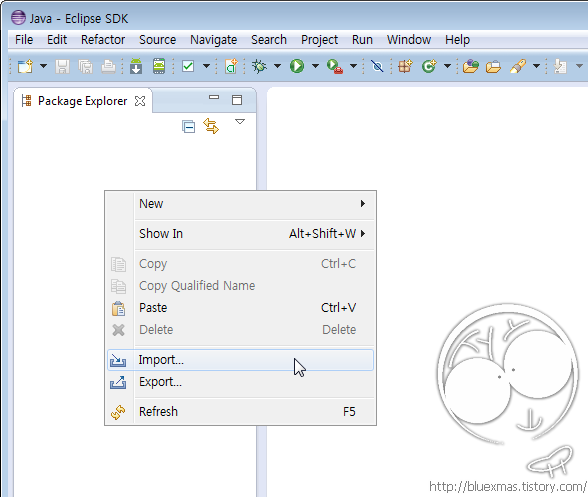Select Export... from the context menu
Viewport: 588px width, 497px height.
click(x=240, y=382)
